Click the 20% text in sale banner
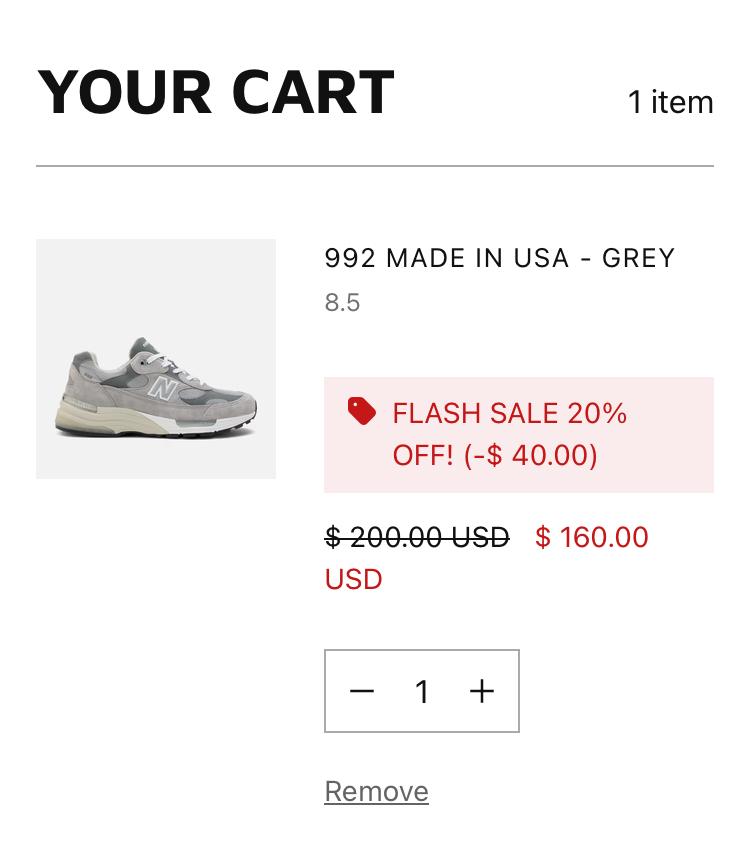This screenshot has height=850, width=750. pyautogui.click(x=597, y=413)
